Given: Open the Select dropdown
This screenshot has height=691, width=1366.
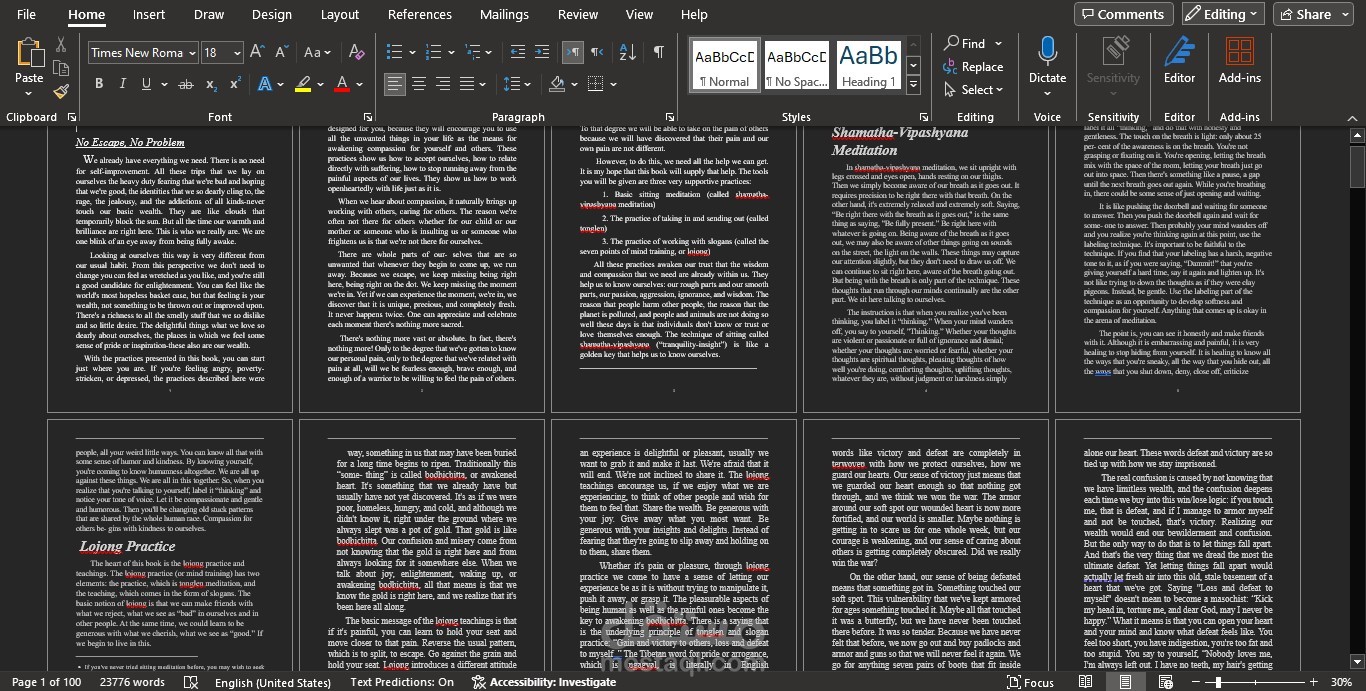Looking at the screenshot, I should (x=973, y=89).
